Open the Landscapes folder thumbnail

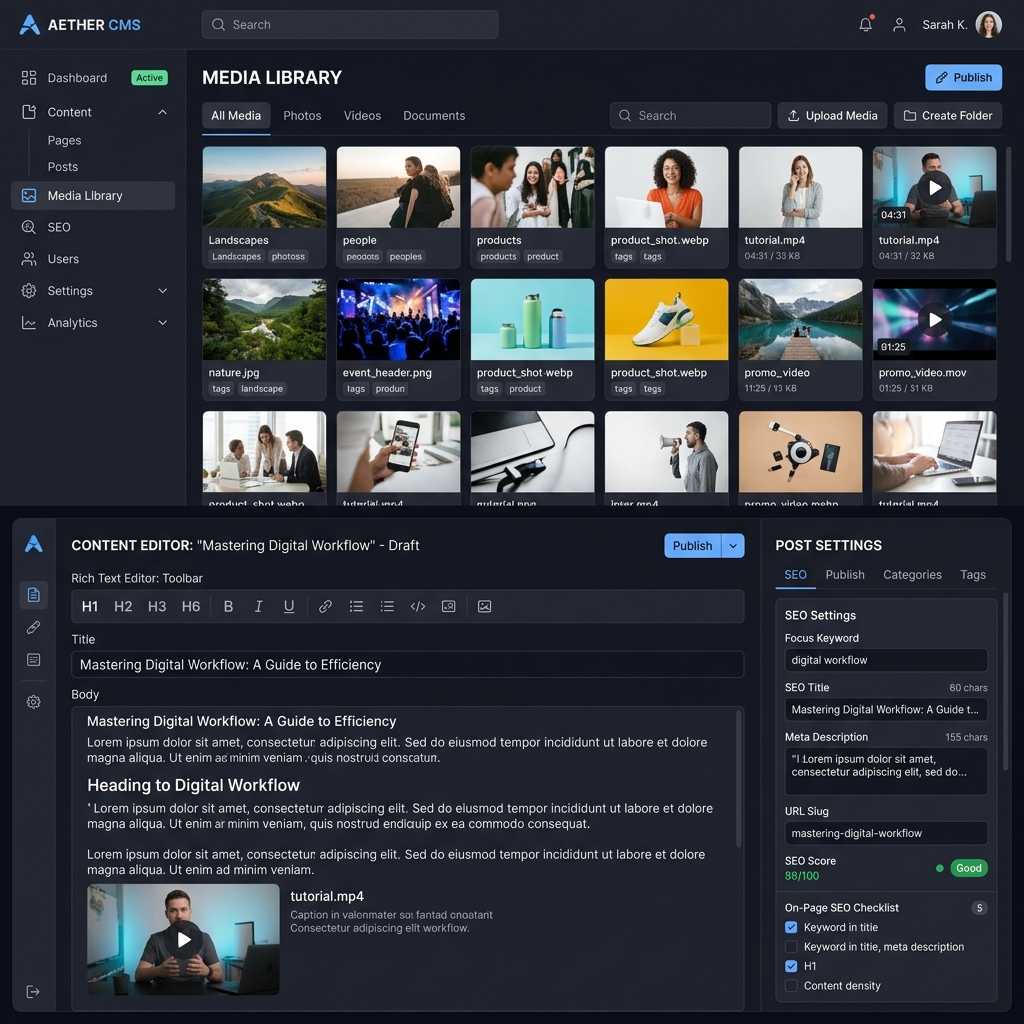point(264,187)
